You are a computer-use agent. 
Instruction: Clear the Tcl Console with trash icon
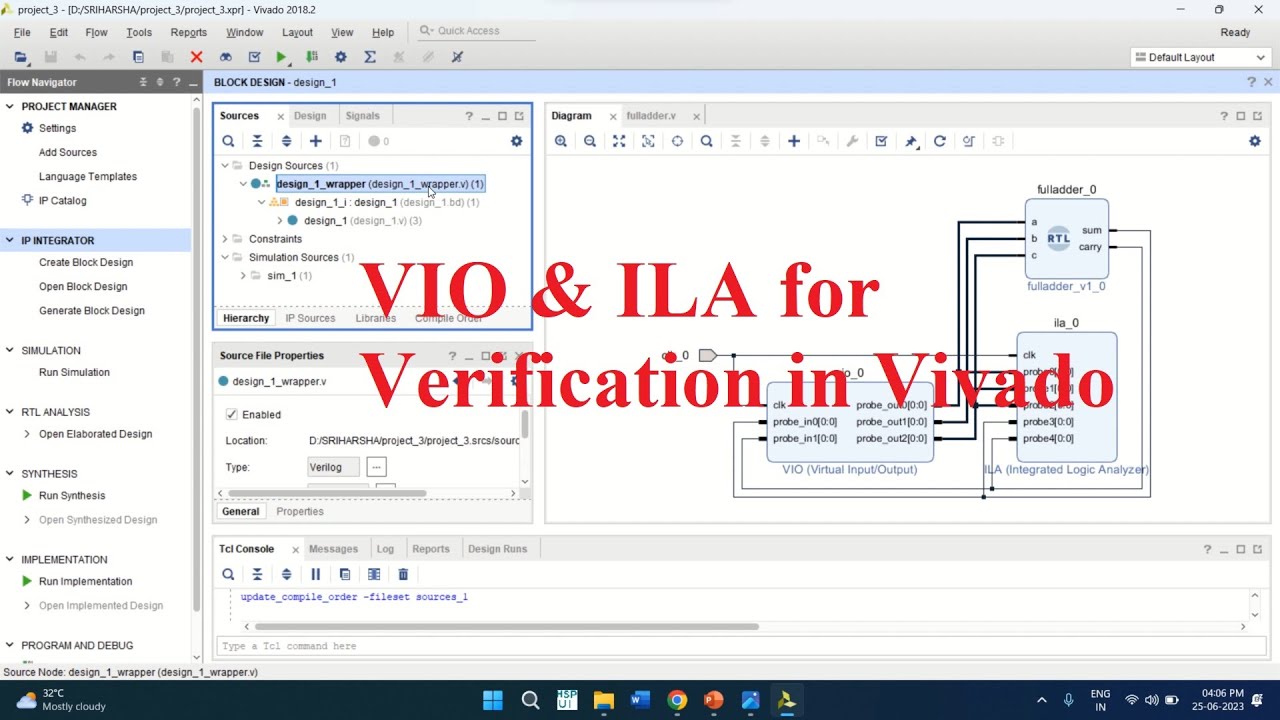403,574
